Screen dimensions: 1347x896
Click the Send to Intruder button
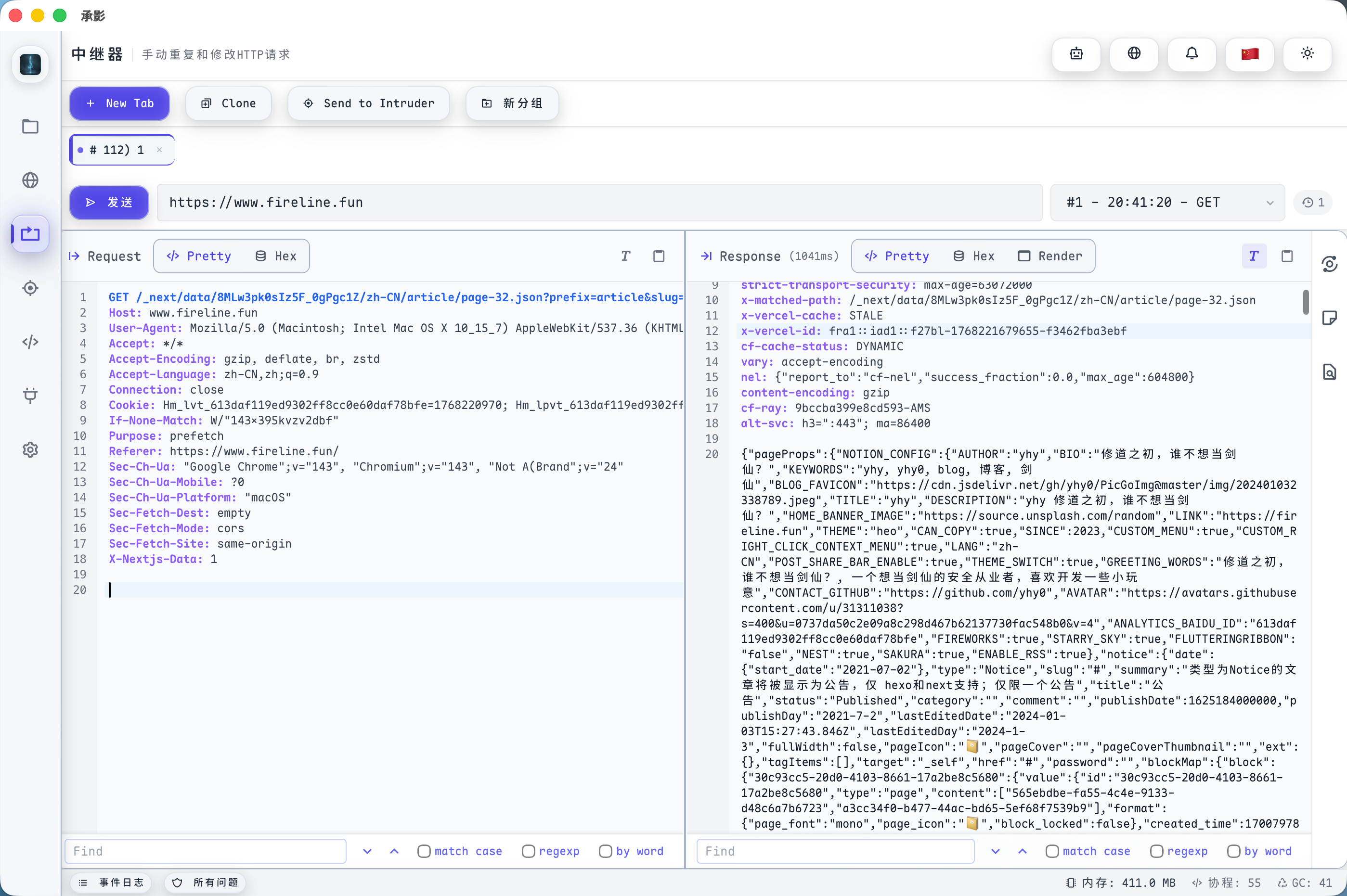pyautogui.click(x=369, y=103)
